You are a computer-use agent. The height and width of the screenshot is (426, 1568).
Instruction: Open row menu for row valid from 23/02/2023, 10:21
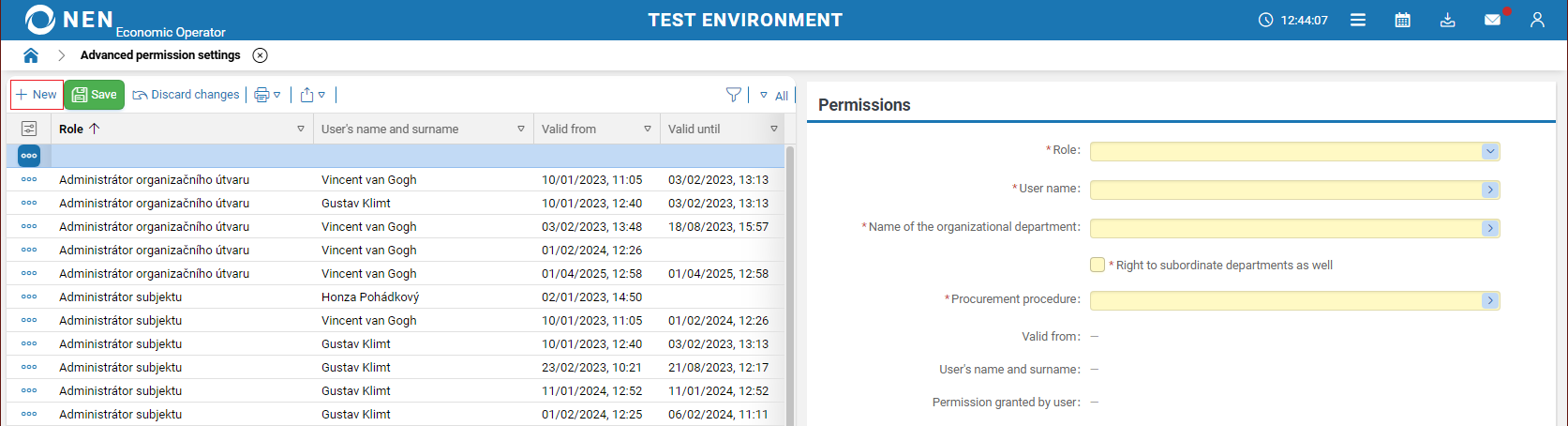29,367
